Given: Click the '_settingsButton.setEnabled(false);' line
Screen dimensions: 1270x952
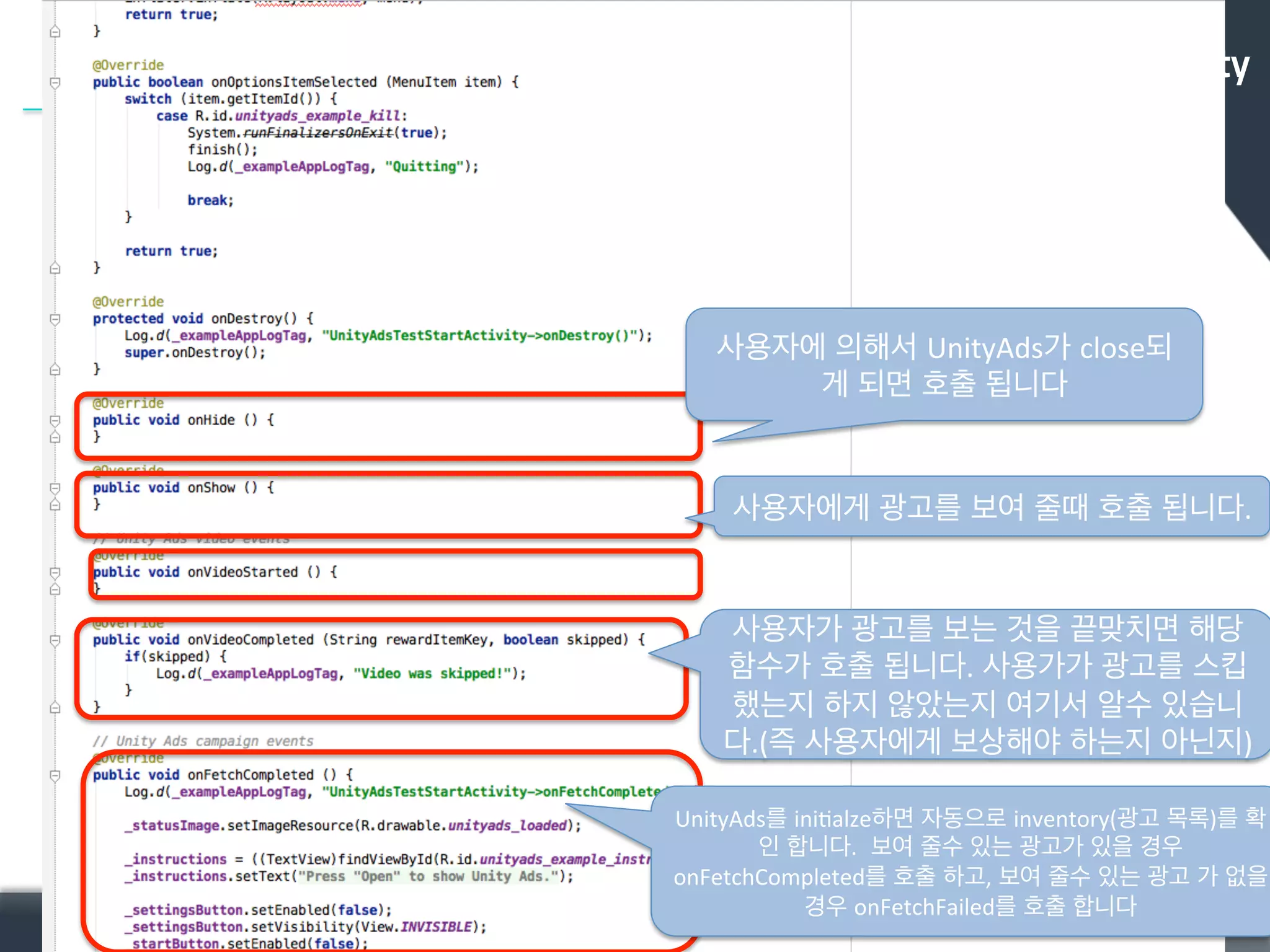Looking at the screenshot, I should click(x=258, y=910).
